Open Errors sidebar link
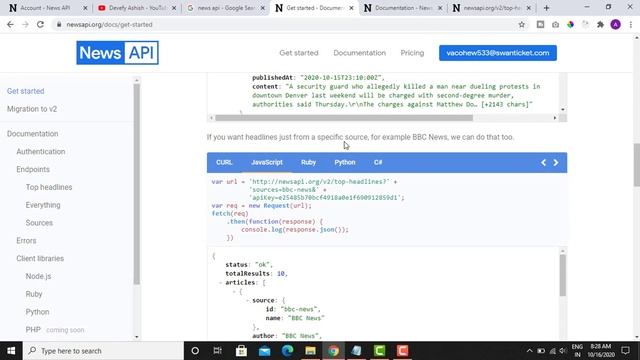640x360 pixels. coord(27,241)
